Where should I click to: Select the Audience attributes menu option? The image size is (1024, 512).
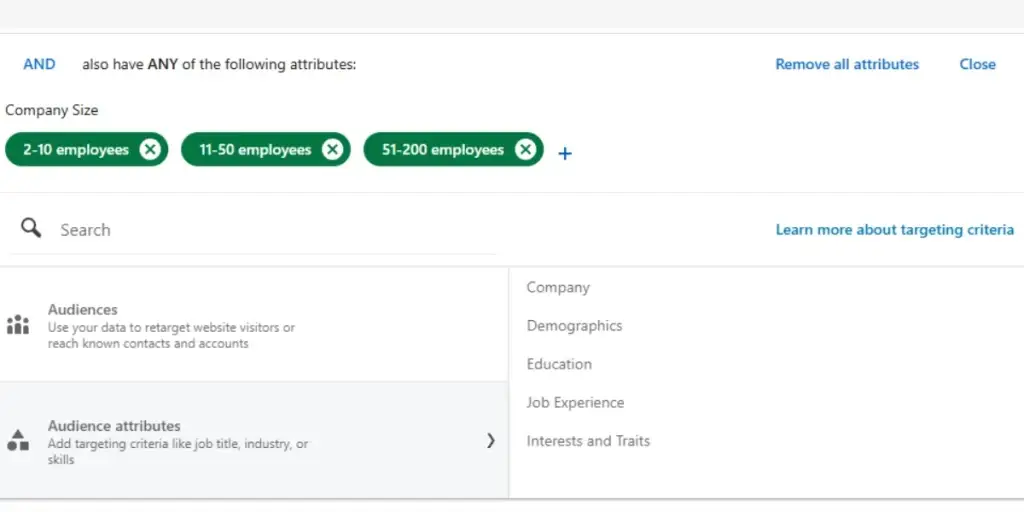(254, 441)
